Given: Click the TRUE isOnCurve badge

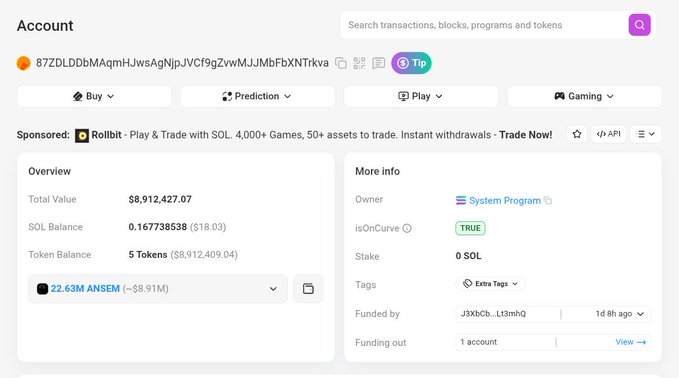Looking at the screenshot, I should (470, 228).
